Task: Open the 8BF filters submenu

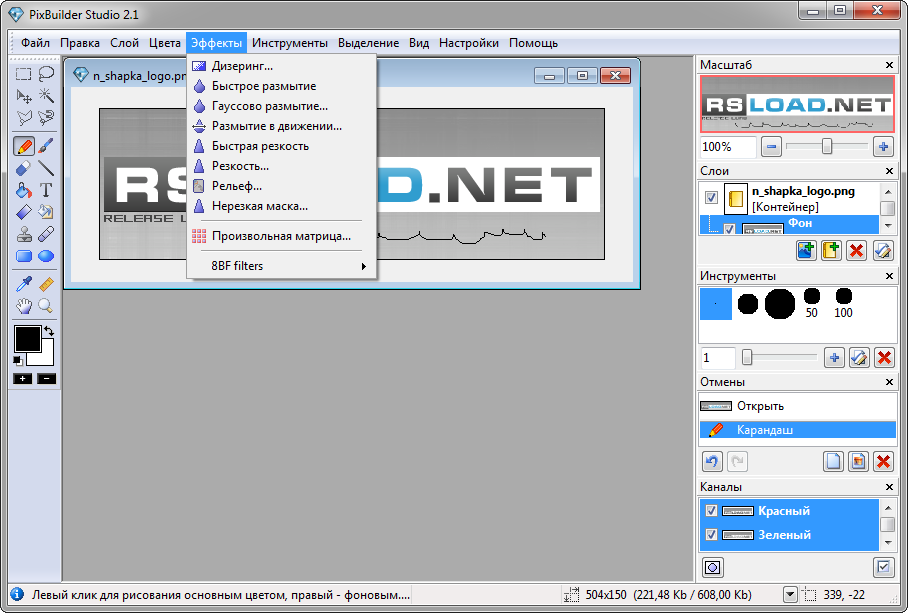Action: coord(282,266)
